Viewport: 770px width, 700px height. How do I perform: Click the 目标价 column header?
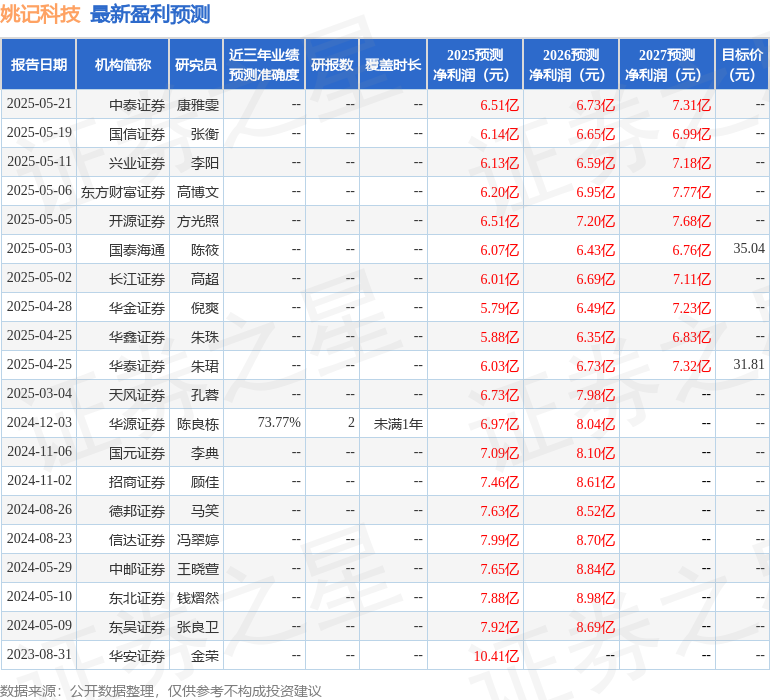[x=742, y=65]
